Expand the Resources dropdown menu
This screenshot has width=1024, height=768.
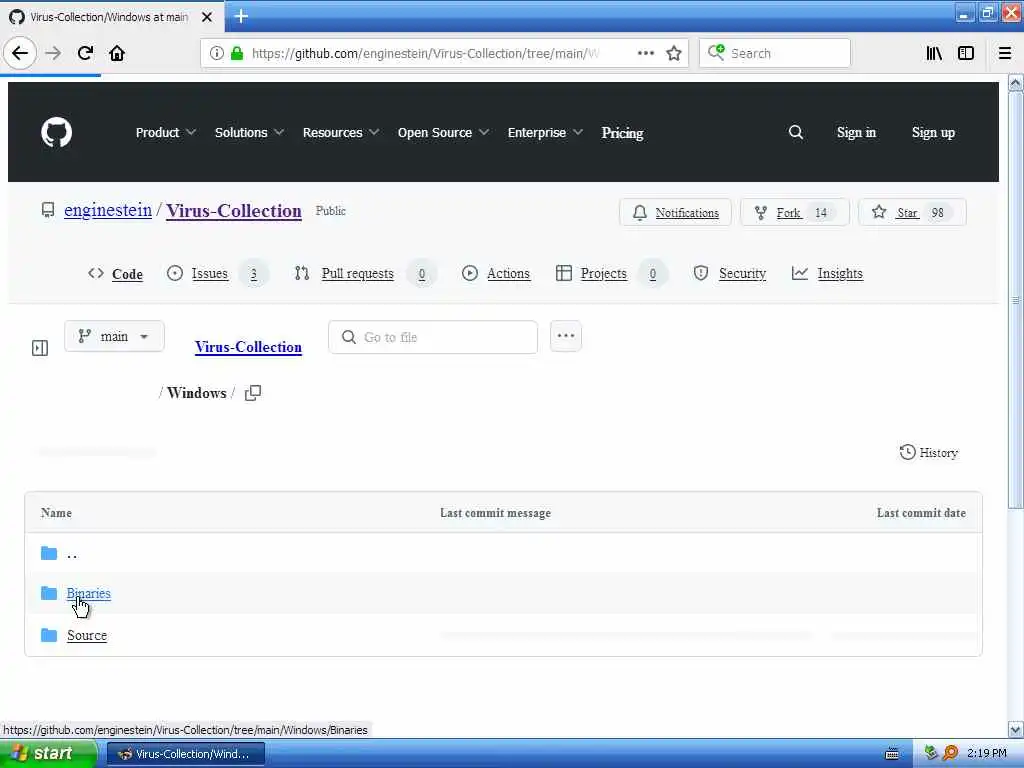340,133
